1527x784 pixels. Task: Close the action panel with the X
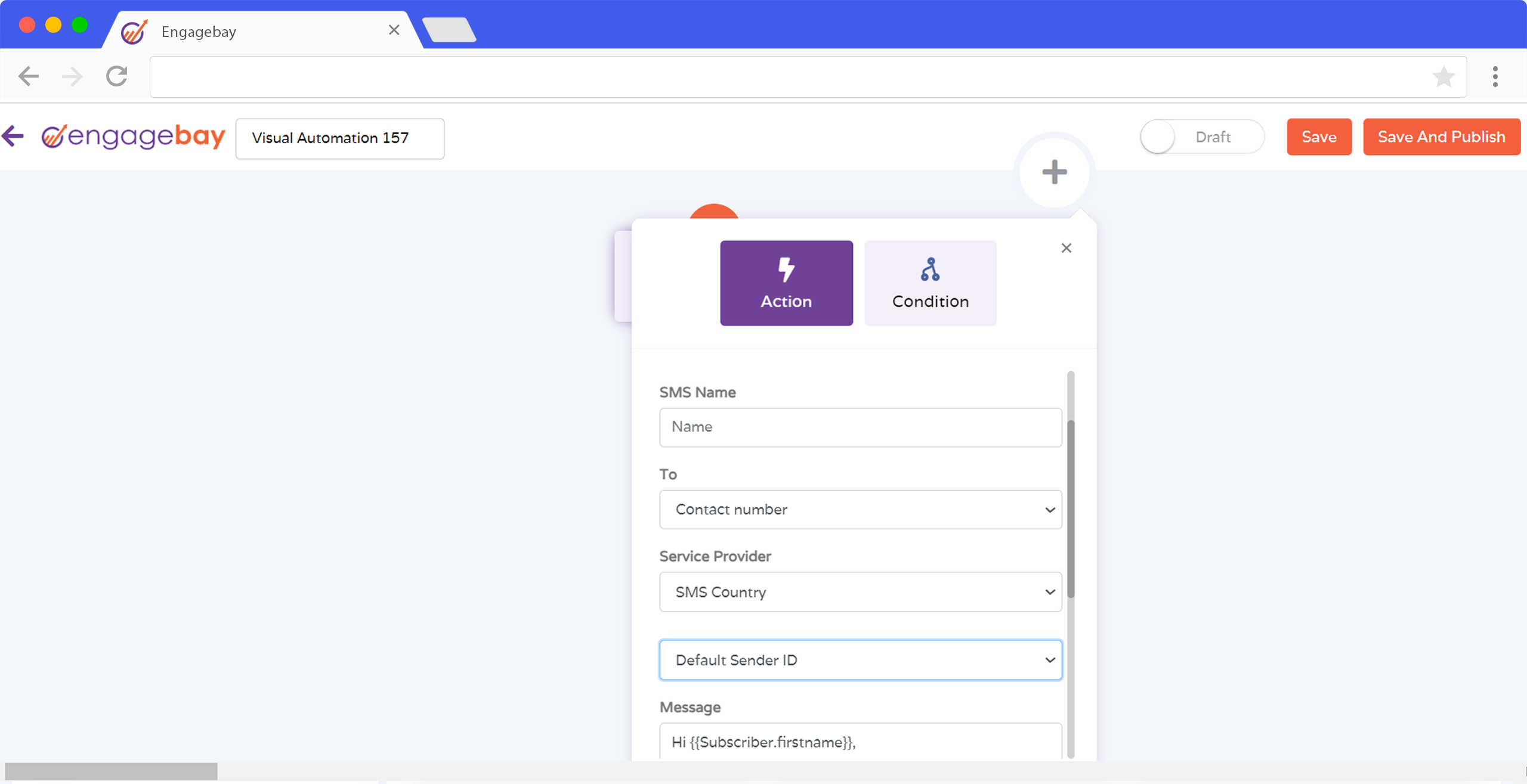1067,248
